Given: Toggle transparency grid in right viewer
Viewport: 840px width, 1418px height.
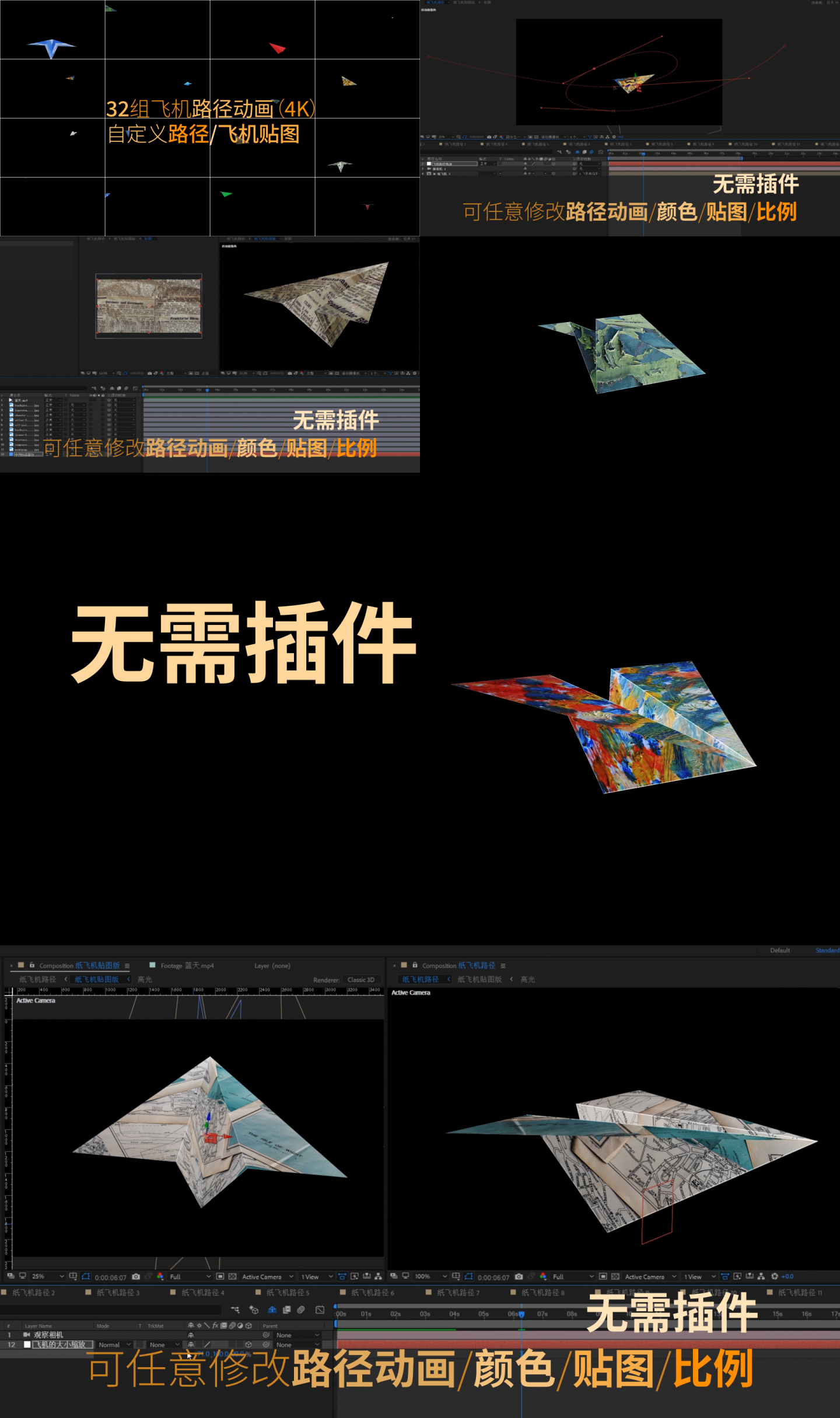Looking at the screenshot, I should [x=615, y=1276].
